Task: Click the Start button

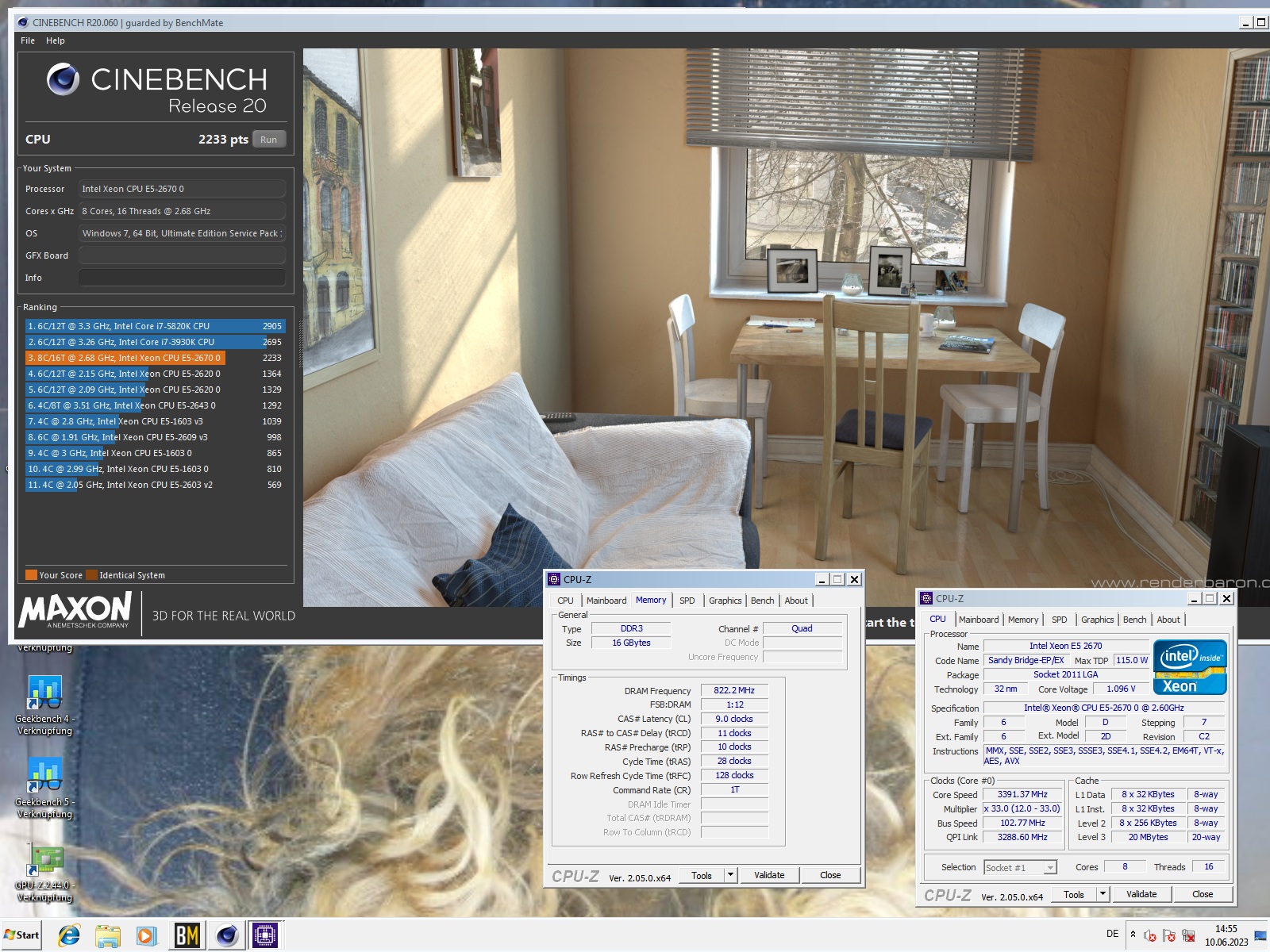Action: tap(22, 935)
